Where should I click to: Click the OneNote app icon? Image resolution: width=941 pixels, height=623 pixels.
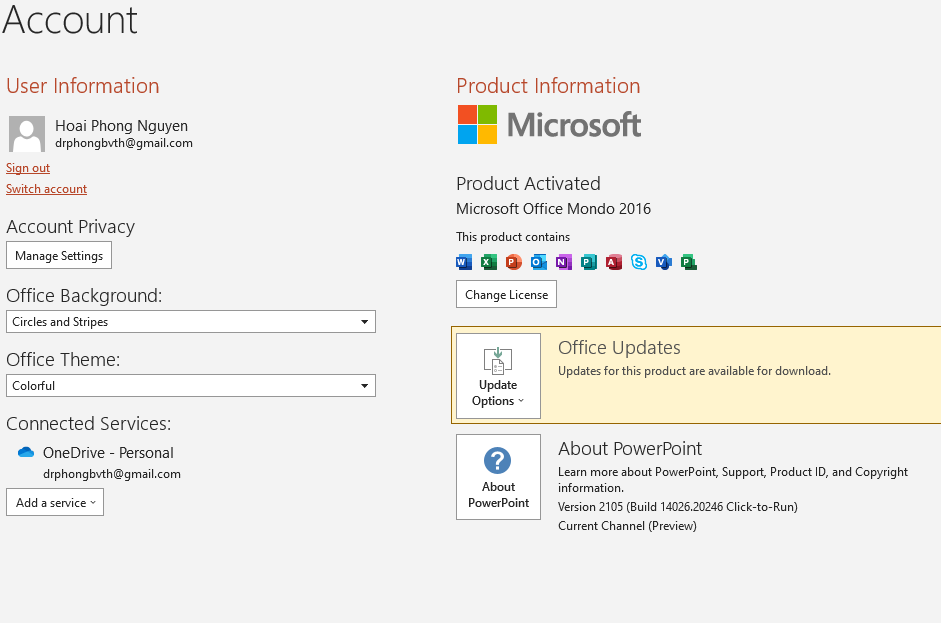(x=564, y=262)
